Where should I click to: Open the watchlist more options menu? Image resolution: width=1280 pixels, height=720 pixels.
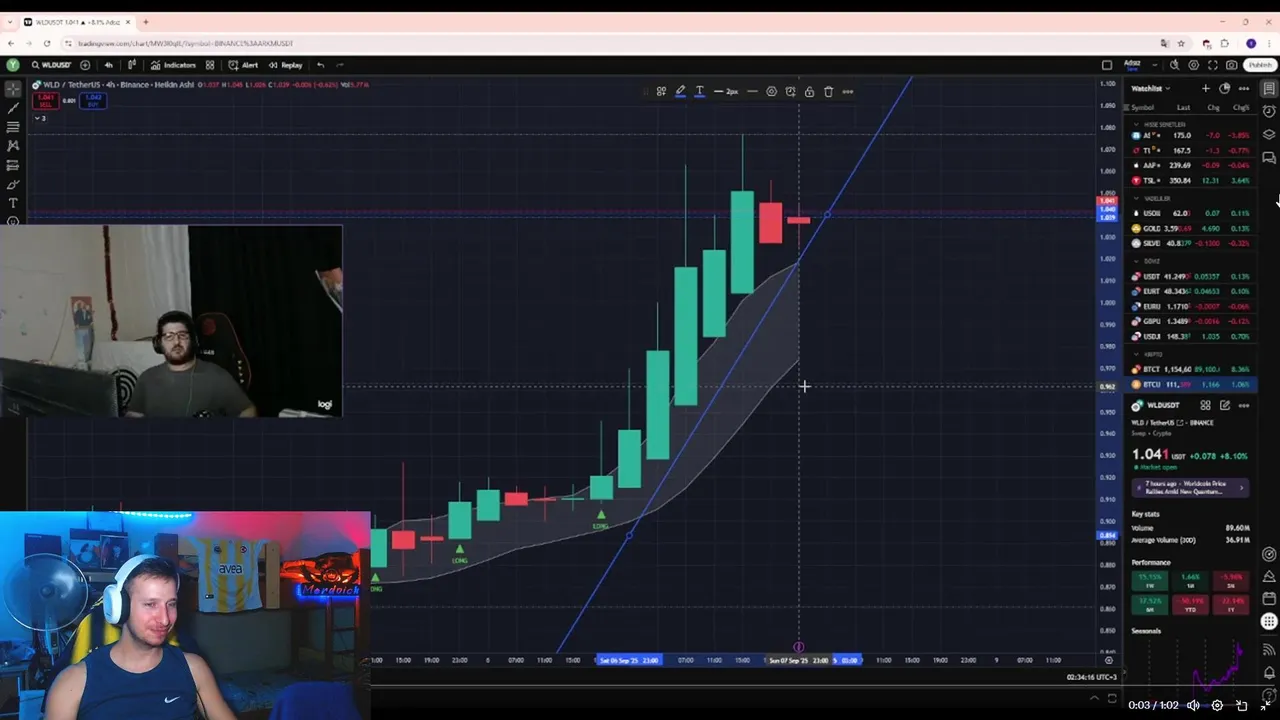[1243, 88]
